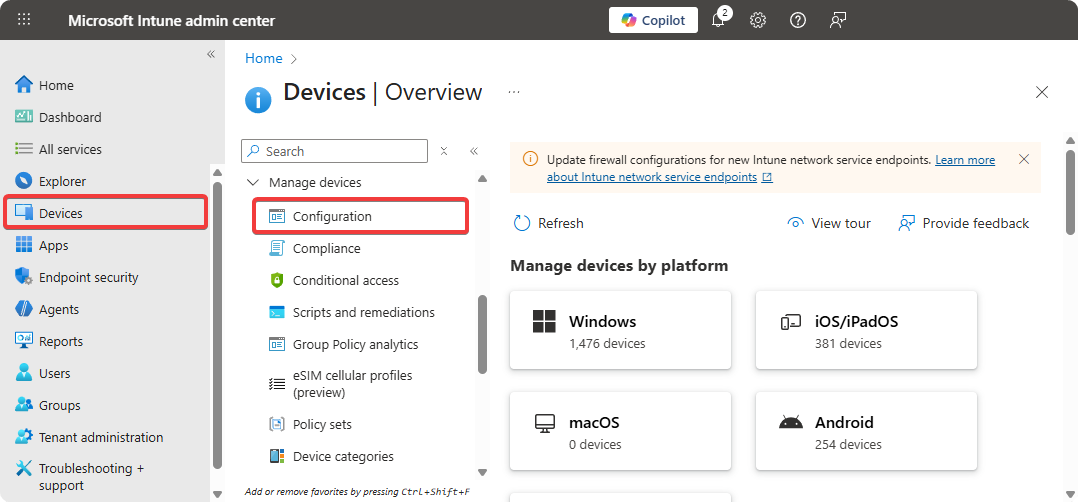Open the feedback icon in top bar

(838, 20)
